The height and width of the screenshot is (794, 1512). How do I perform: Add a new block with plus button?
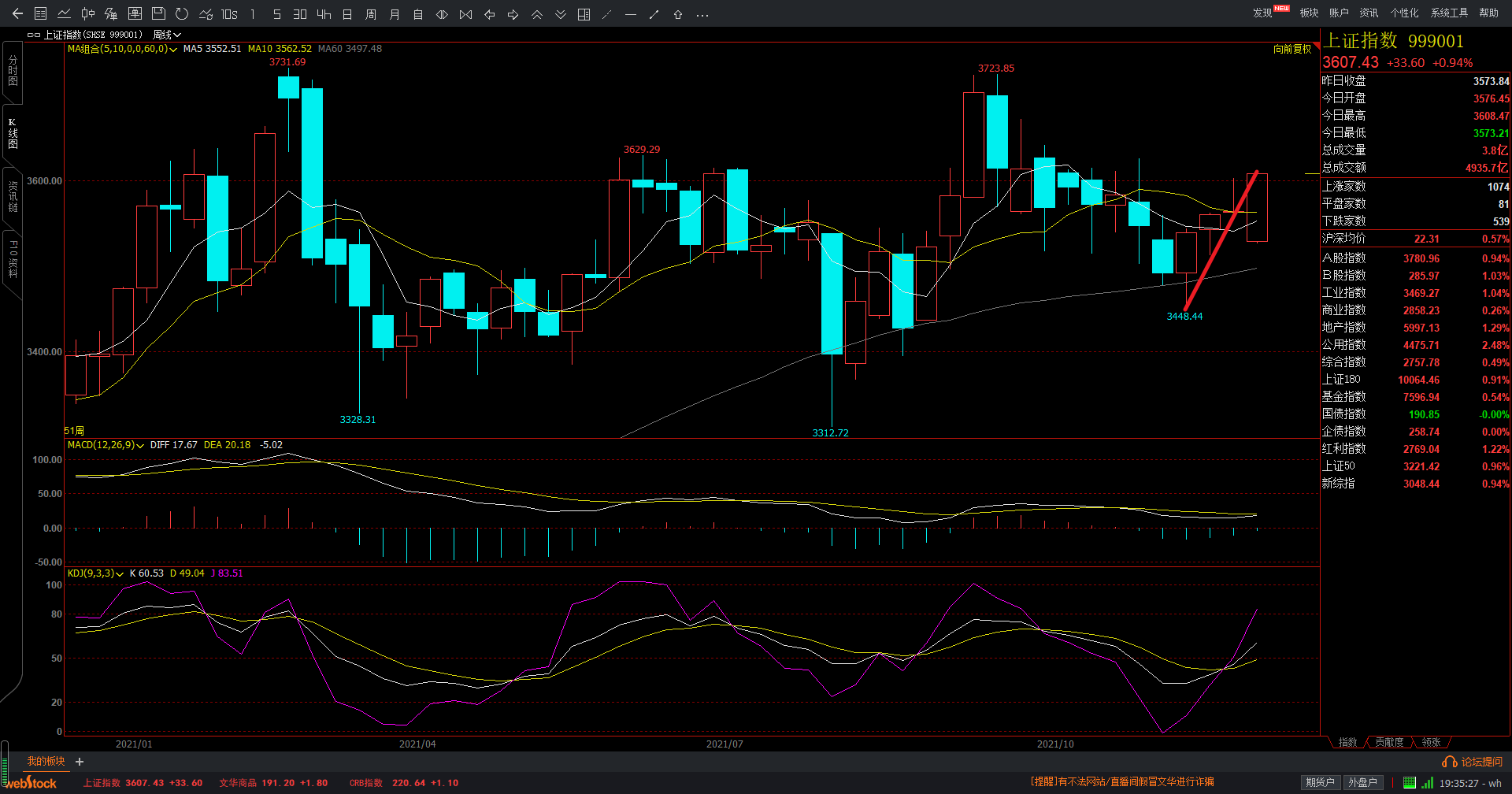tap(80, 762)
